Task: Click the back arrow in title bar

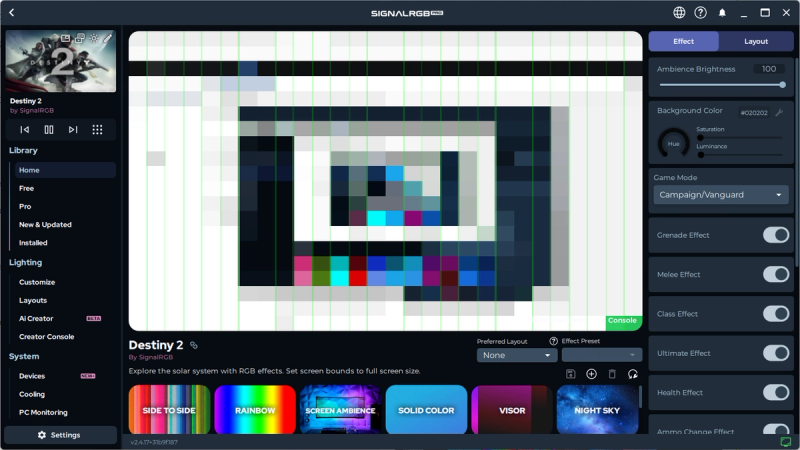Action: pos(11,13)
